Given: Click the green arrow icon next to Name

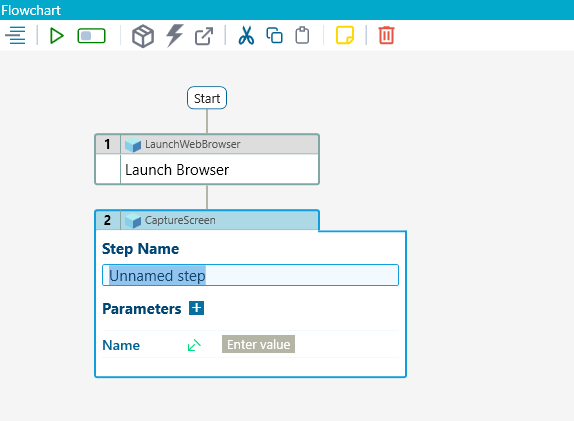Looking at the screenshot, I should pos(194,345).
